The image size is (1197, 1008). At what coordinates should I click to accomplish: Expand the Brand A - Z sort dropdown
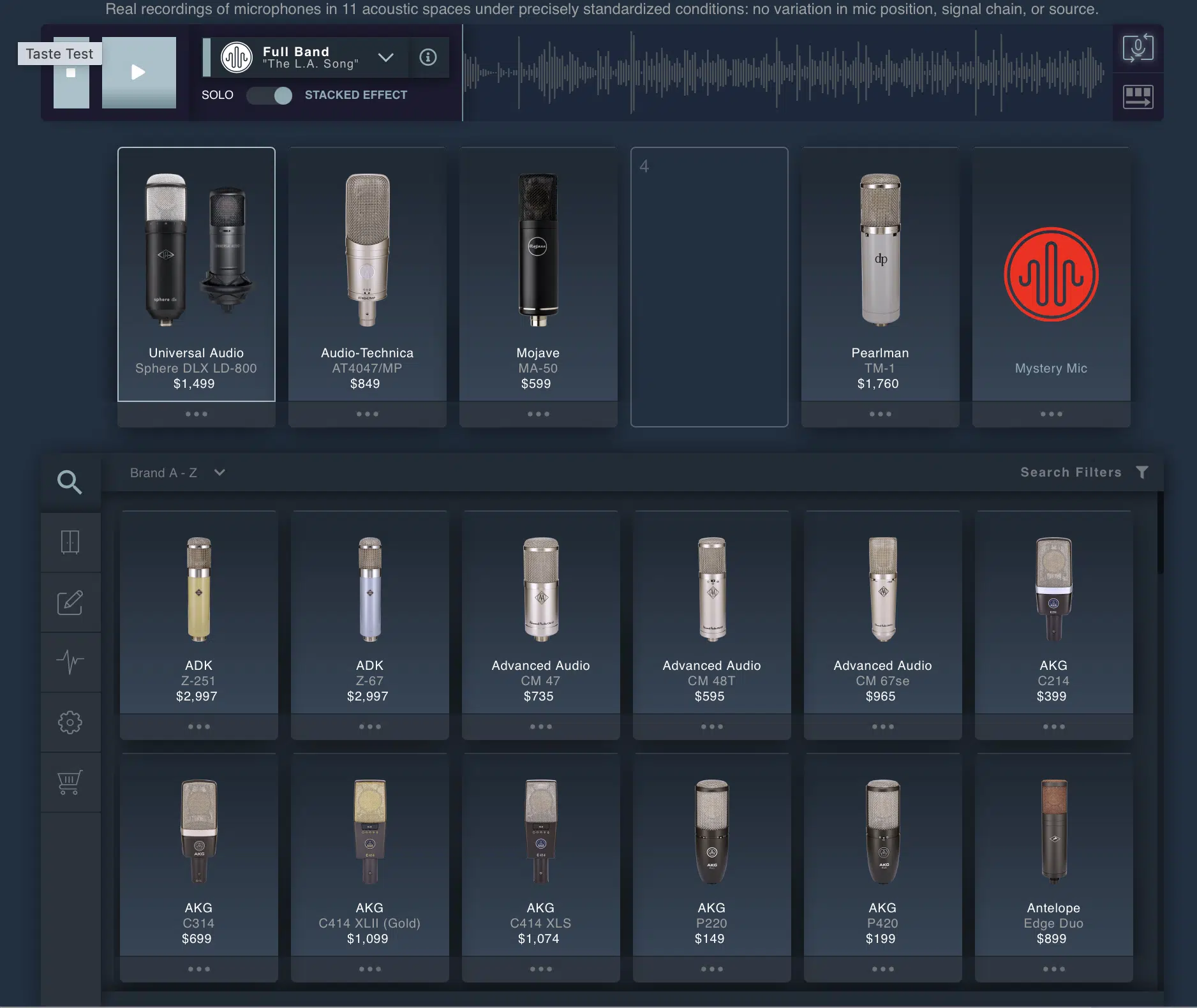coord(219,473)
